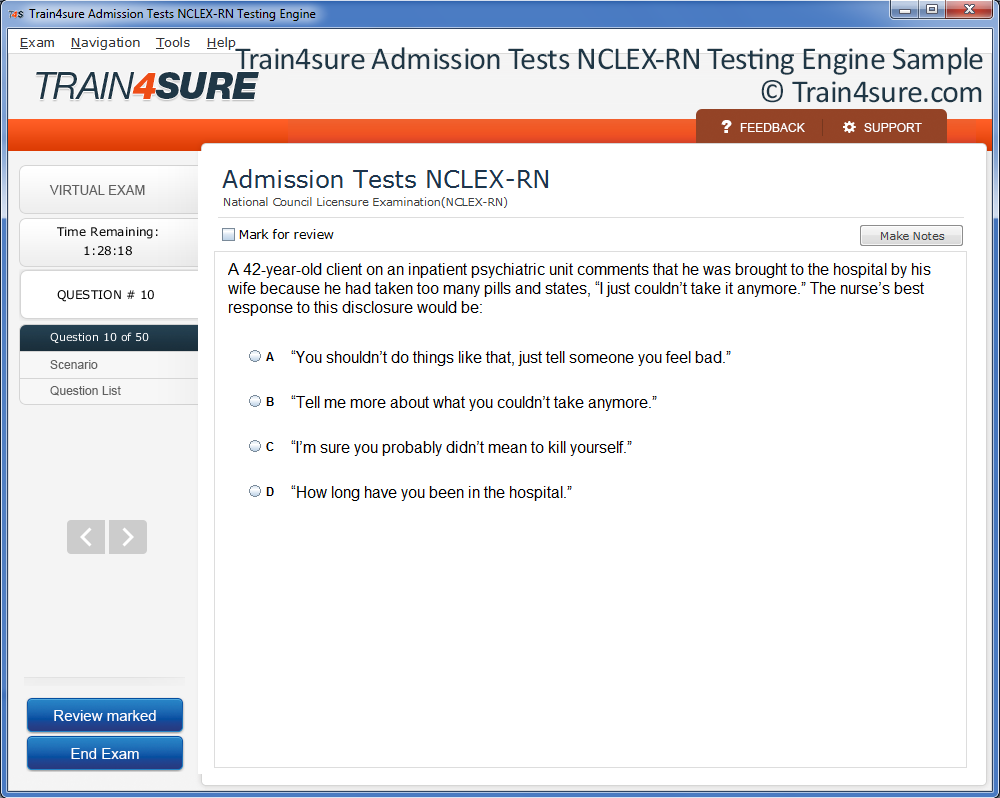The height and width of the screenshot is (798, 1000).
Task: Click the title bar app icon
Action: click(16, 13)
